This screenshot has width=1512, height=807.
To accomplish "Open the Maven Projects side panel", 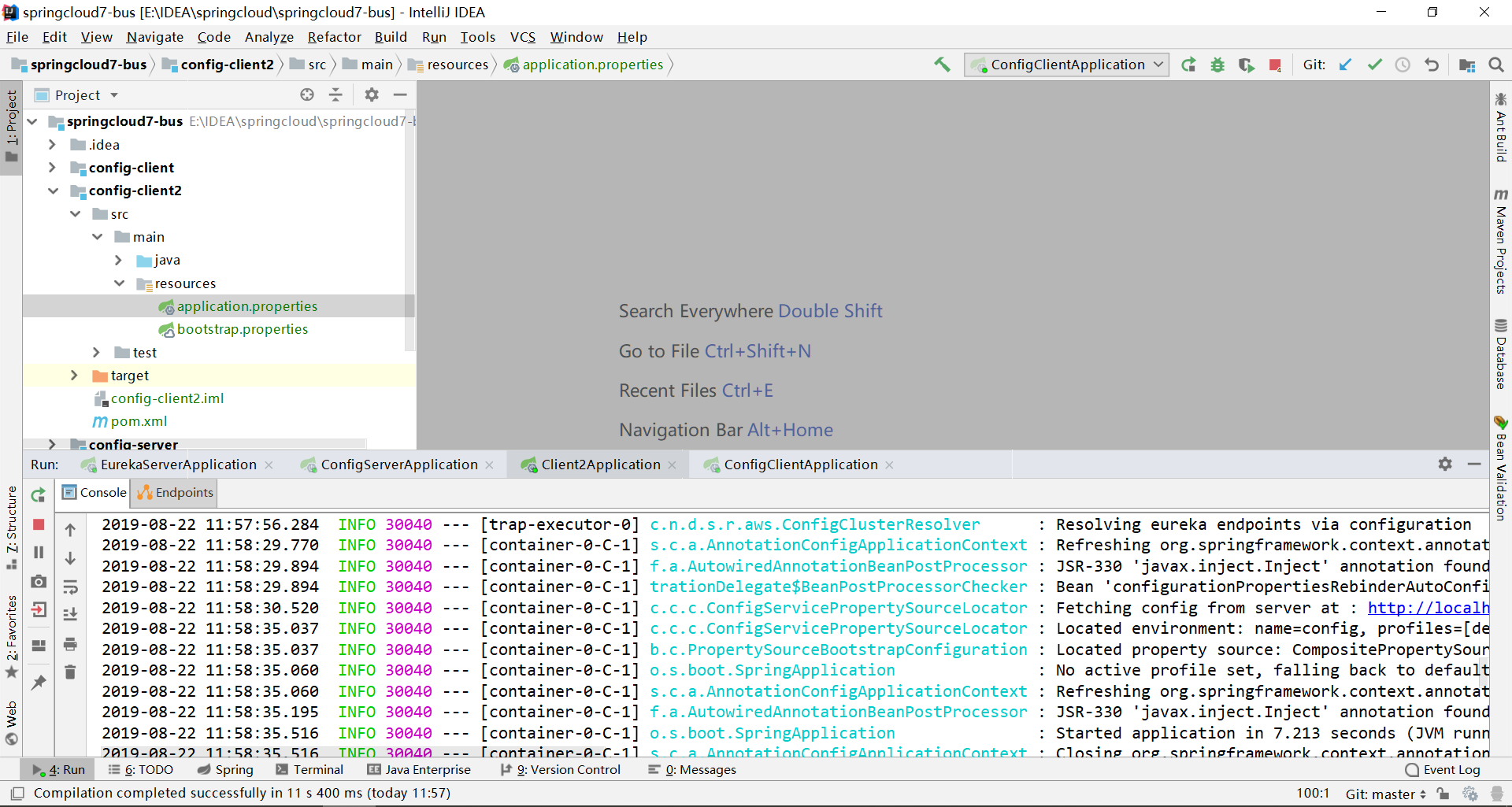I will tap(1501, 241).
